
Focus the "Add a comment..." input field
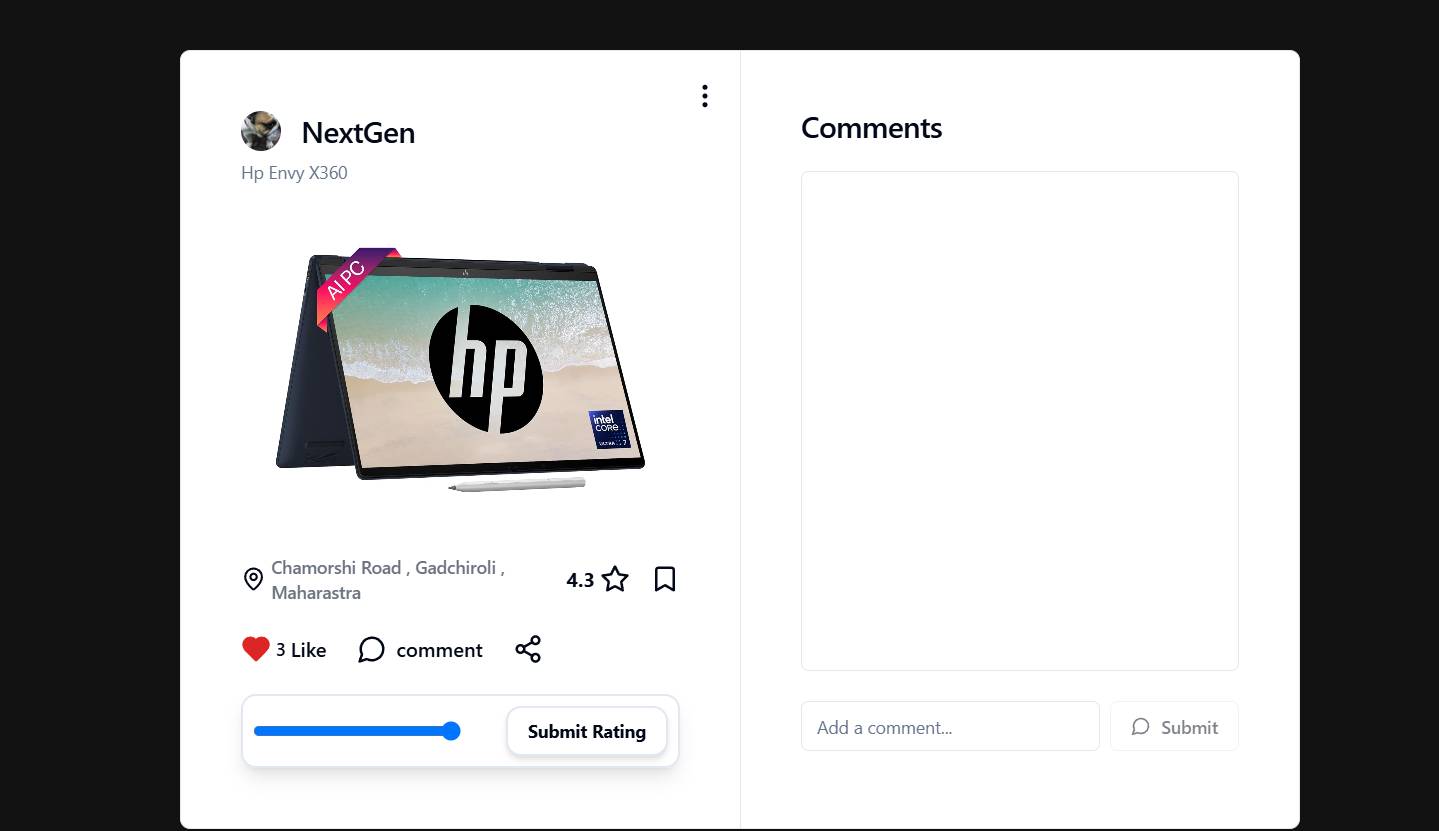coord(949,727)
